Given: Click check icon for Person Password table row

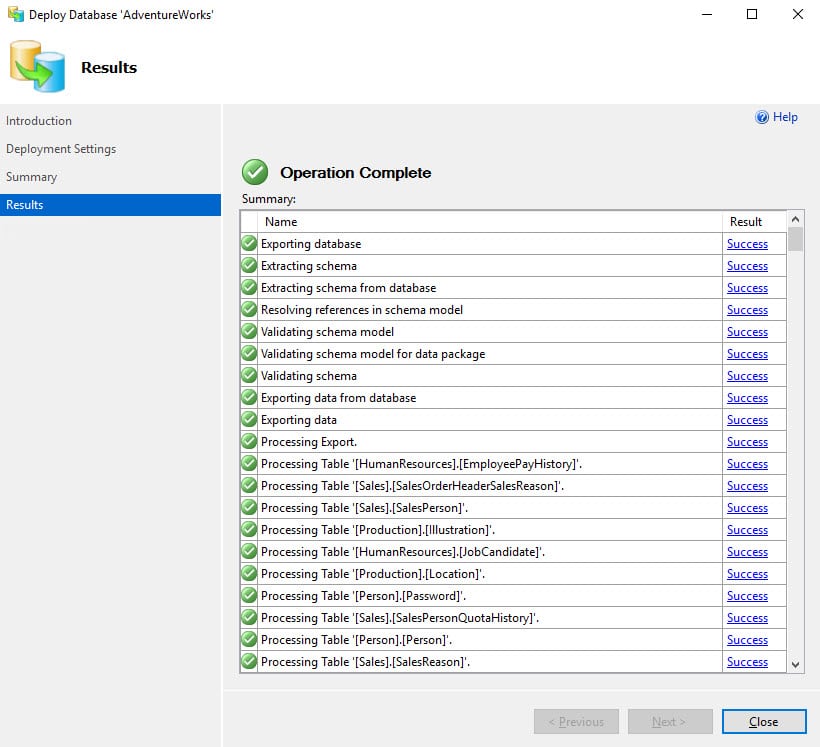Looking at the screenshot, I should (x=249, y=595).
